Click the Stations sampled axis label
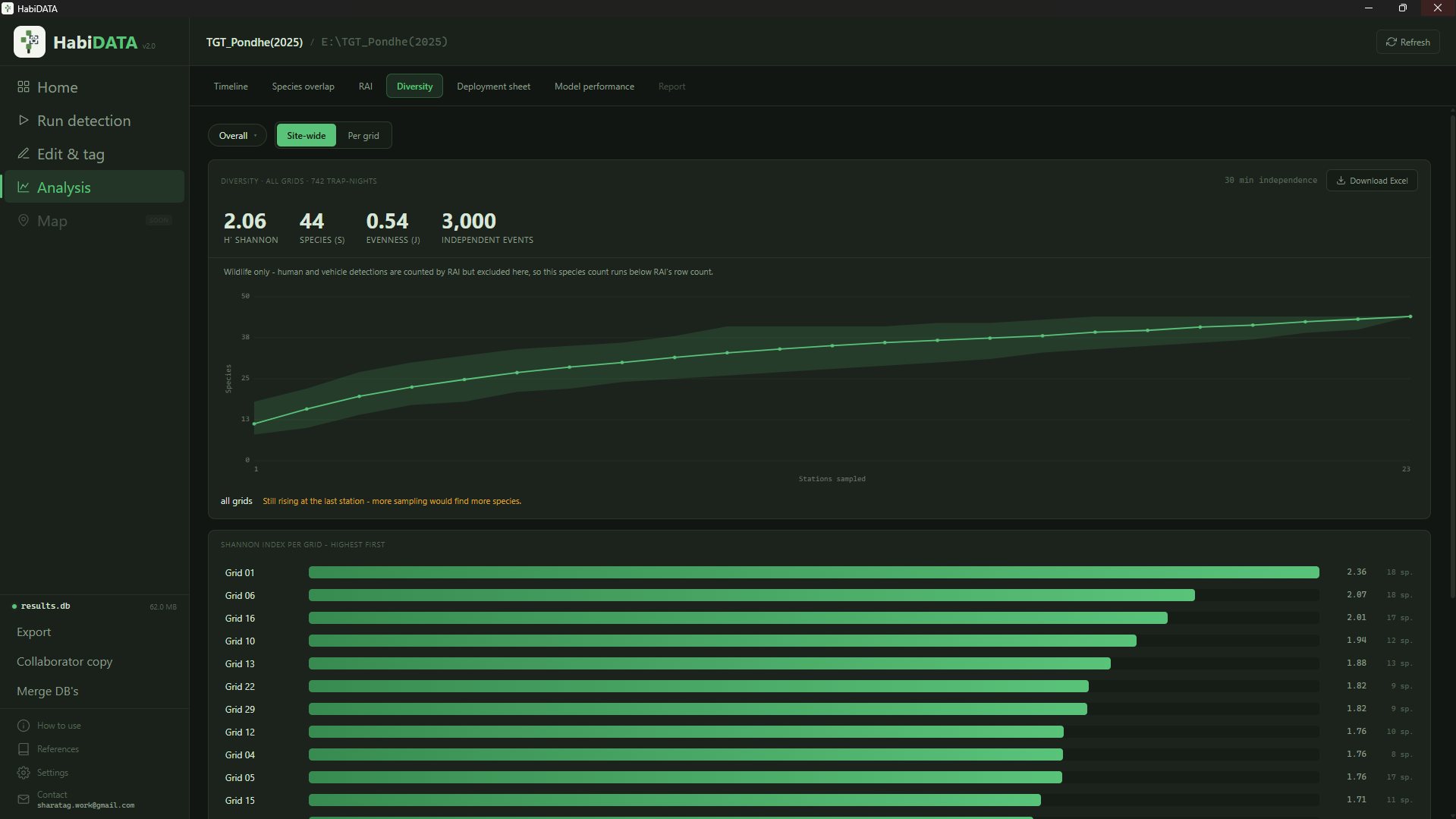1456x819 pixels. 832,479
